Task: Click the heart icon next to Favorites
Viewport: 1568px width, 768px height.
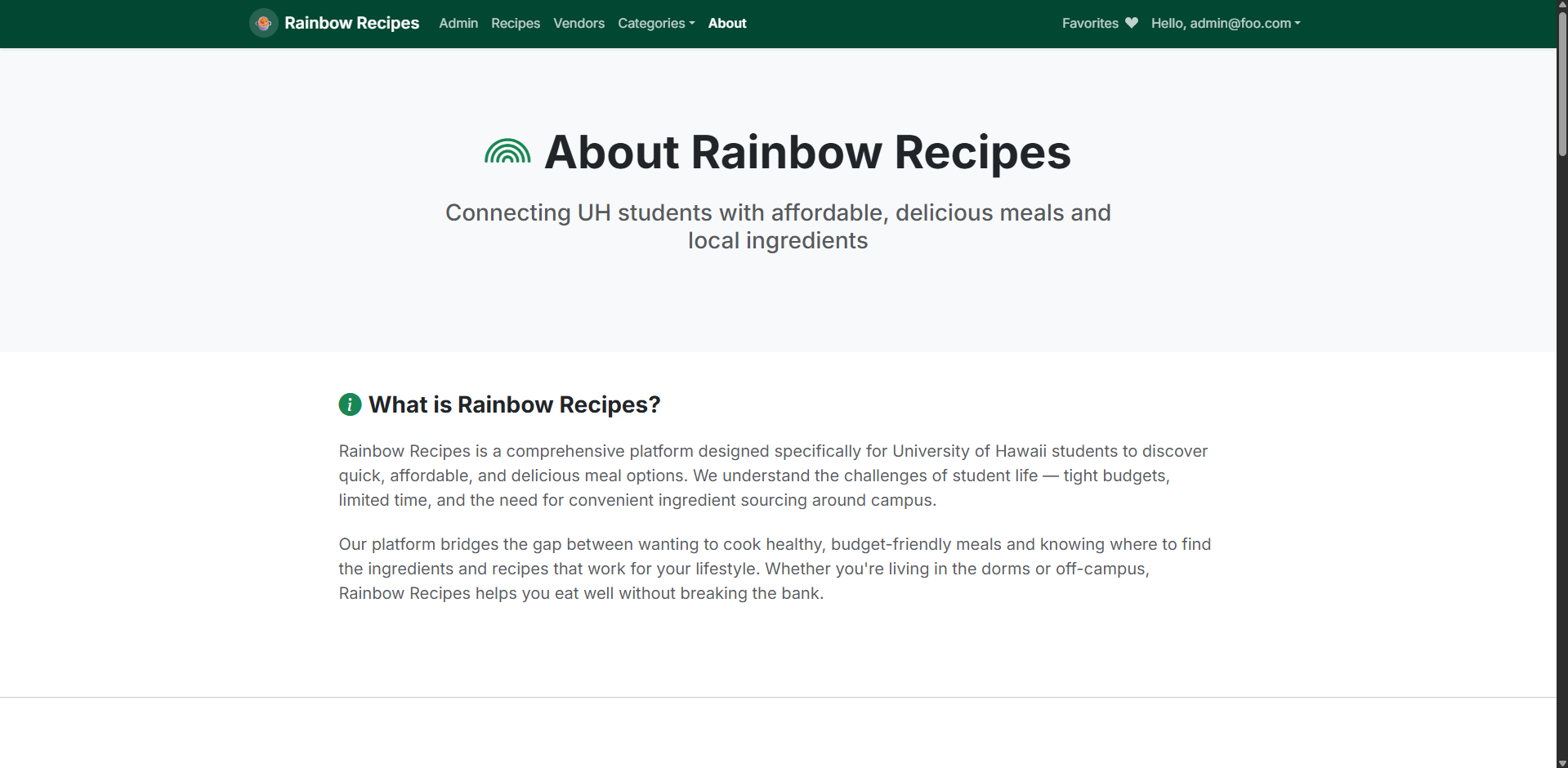Action: [1131, 23]
